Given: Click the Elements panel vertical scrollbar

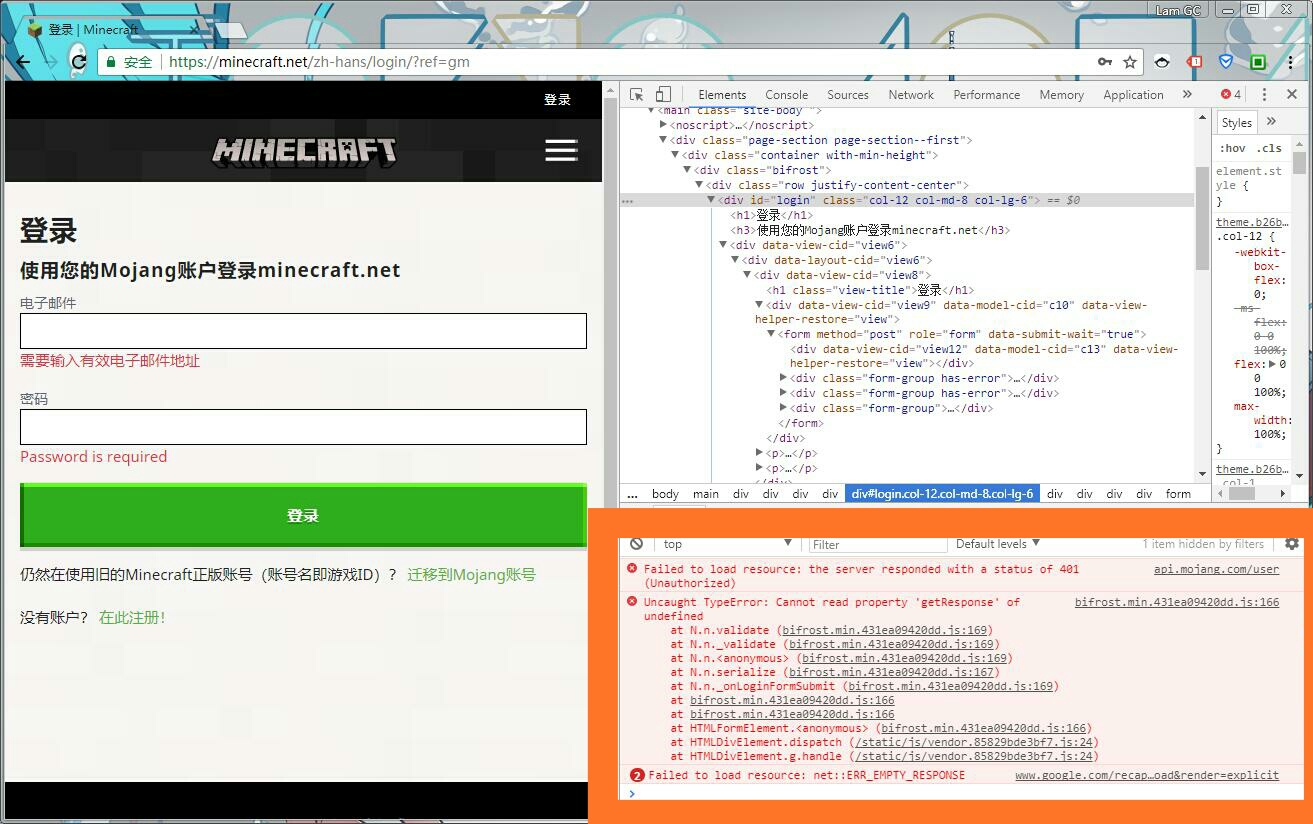Looking at the screenshot, I should point(1202,220).
